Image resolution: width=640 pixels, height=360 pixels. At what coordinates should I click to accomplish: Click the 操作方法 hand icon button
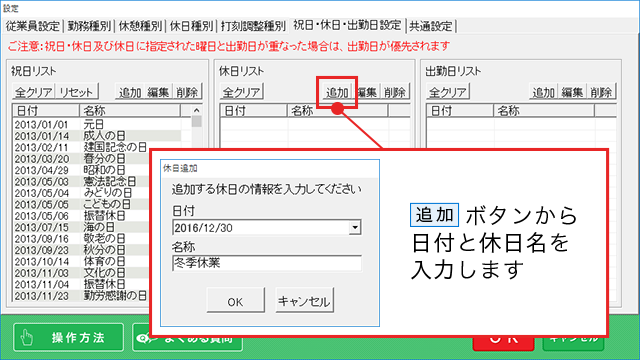click(69, 337)
